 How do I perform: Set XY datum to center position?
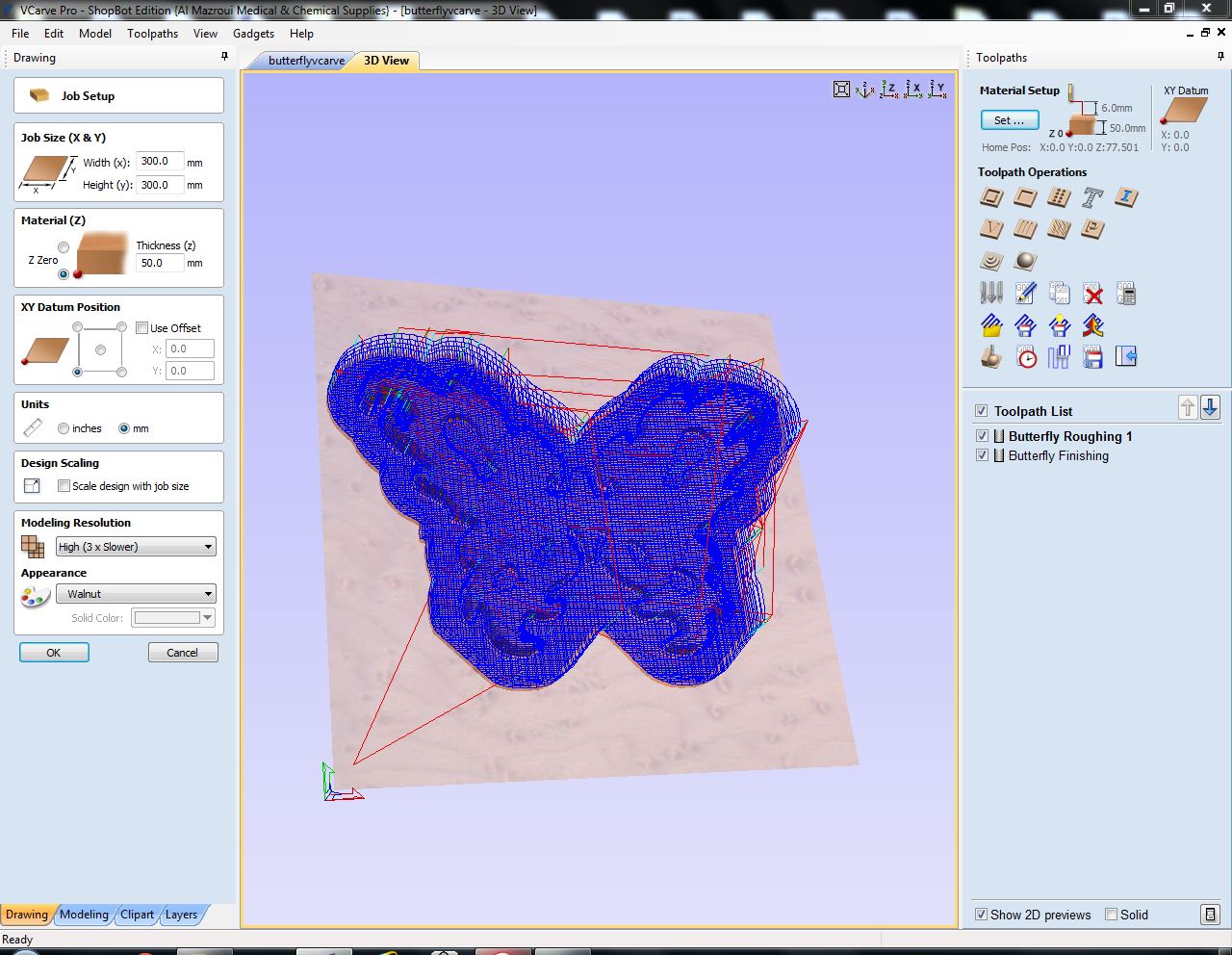click(x=100, y=349)
